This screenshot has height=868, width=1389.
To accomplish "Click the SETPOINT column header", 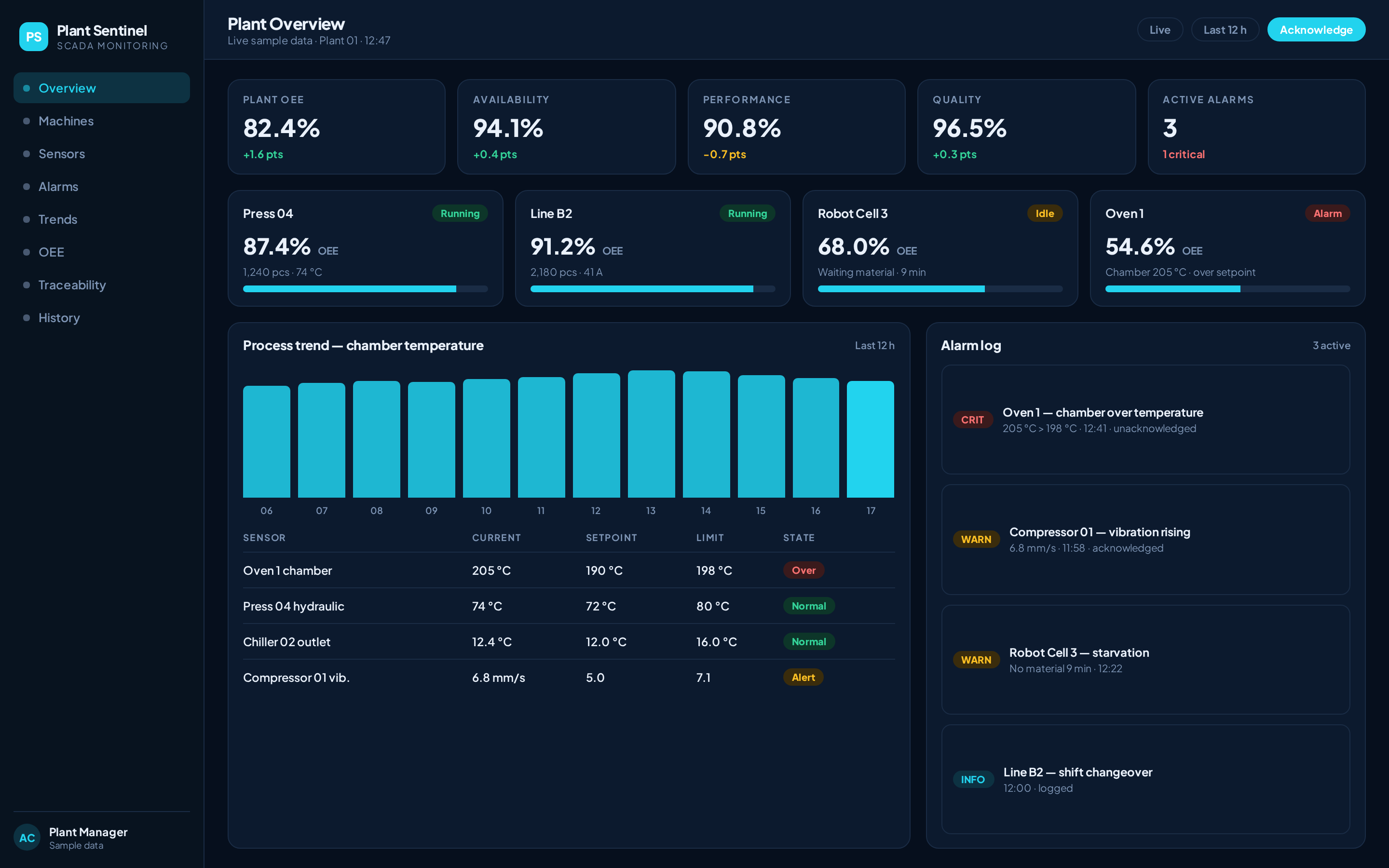I will pos(611,537).
